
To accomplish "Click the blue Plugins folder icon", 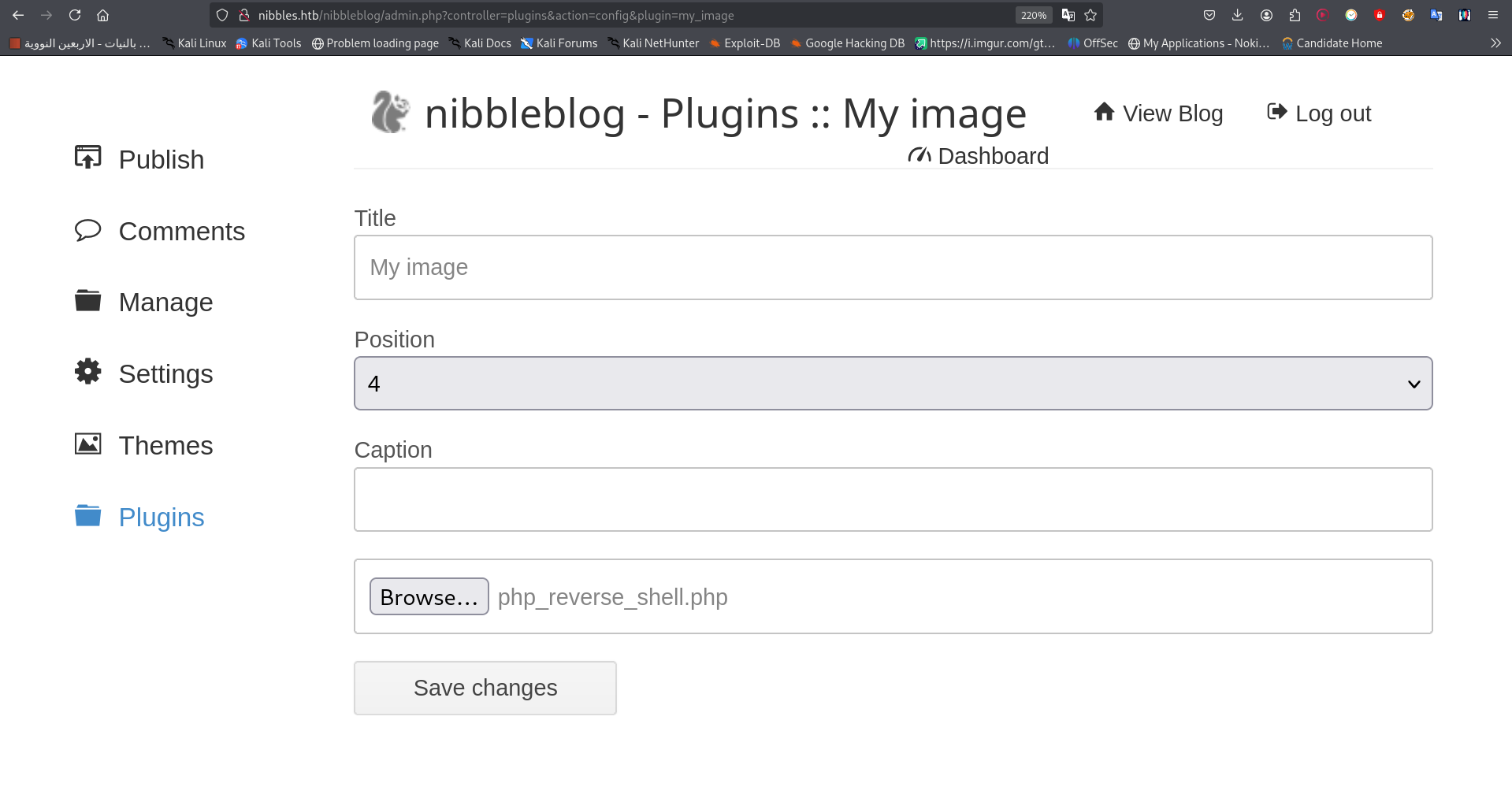I will pyautogui.click(x=87, y=516).
